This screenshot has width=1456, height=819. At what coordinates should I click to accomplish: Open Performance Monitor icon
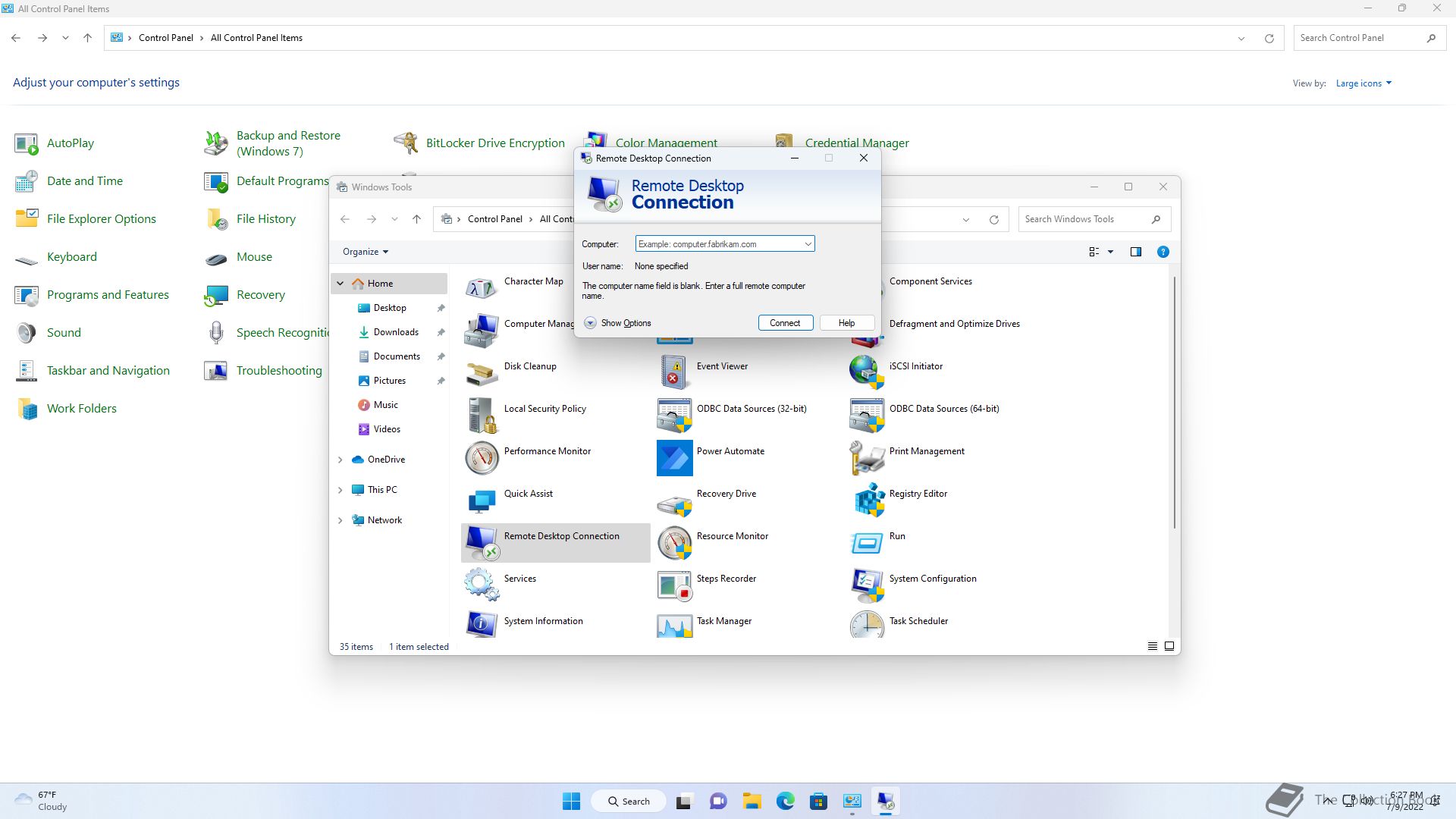click(482, 458)
